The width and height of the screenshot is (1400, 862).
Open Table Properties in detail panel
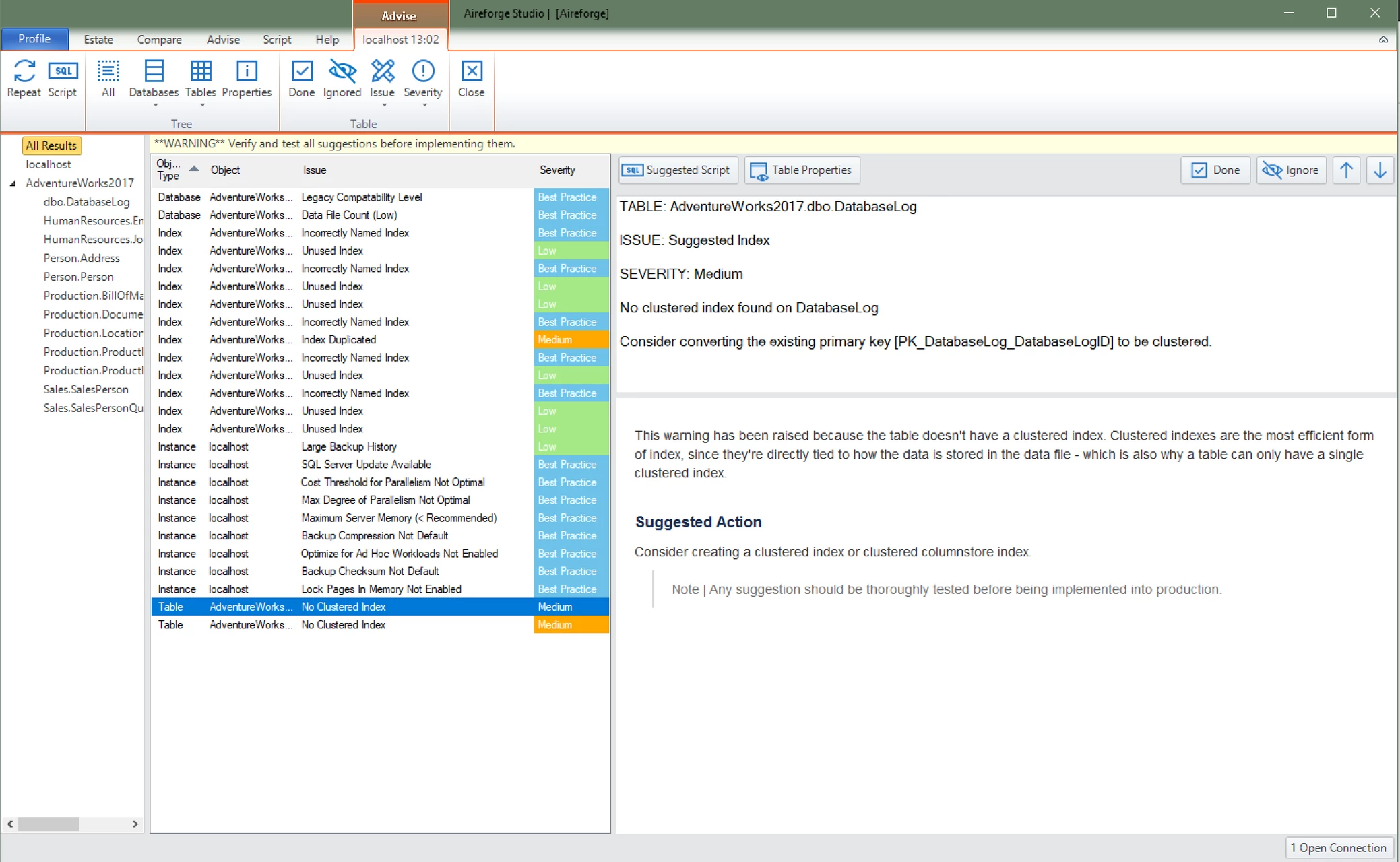802,170
